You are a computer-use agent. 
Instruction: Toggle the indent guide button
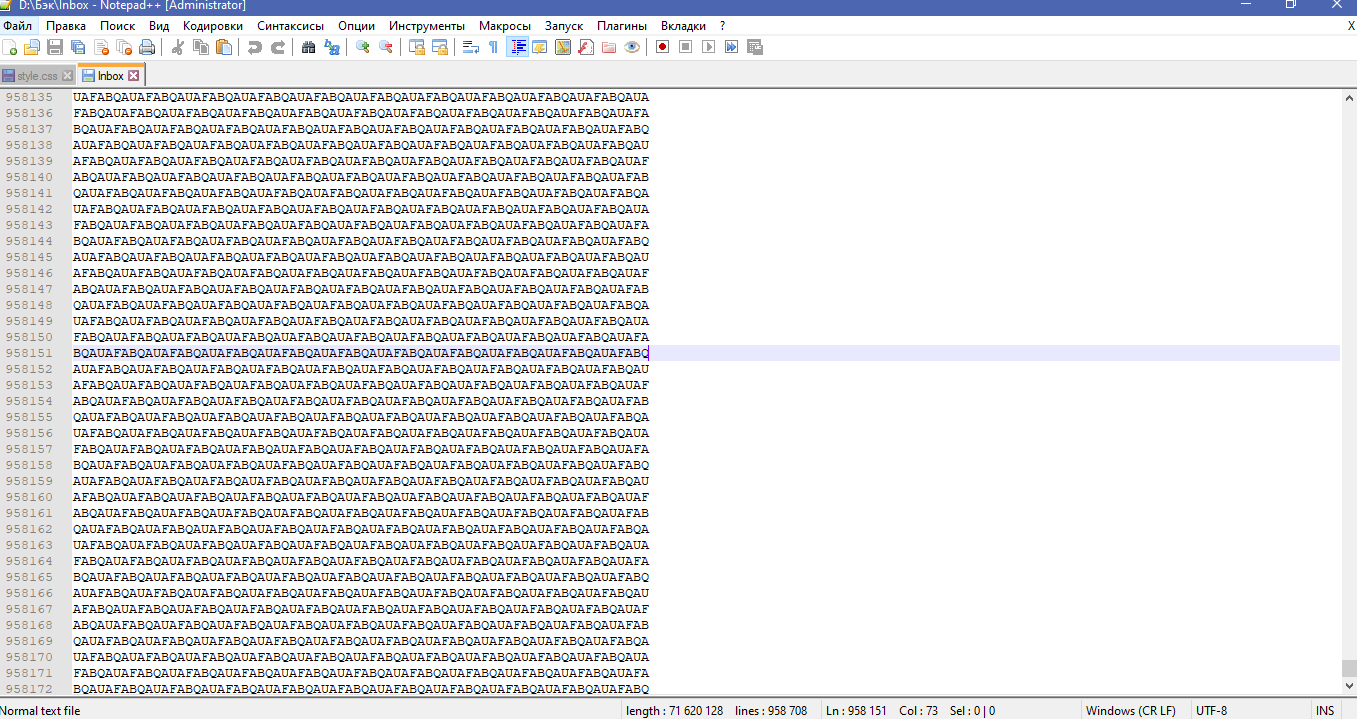(518, 47)
